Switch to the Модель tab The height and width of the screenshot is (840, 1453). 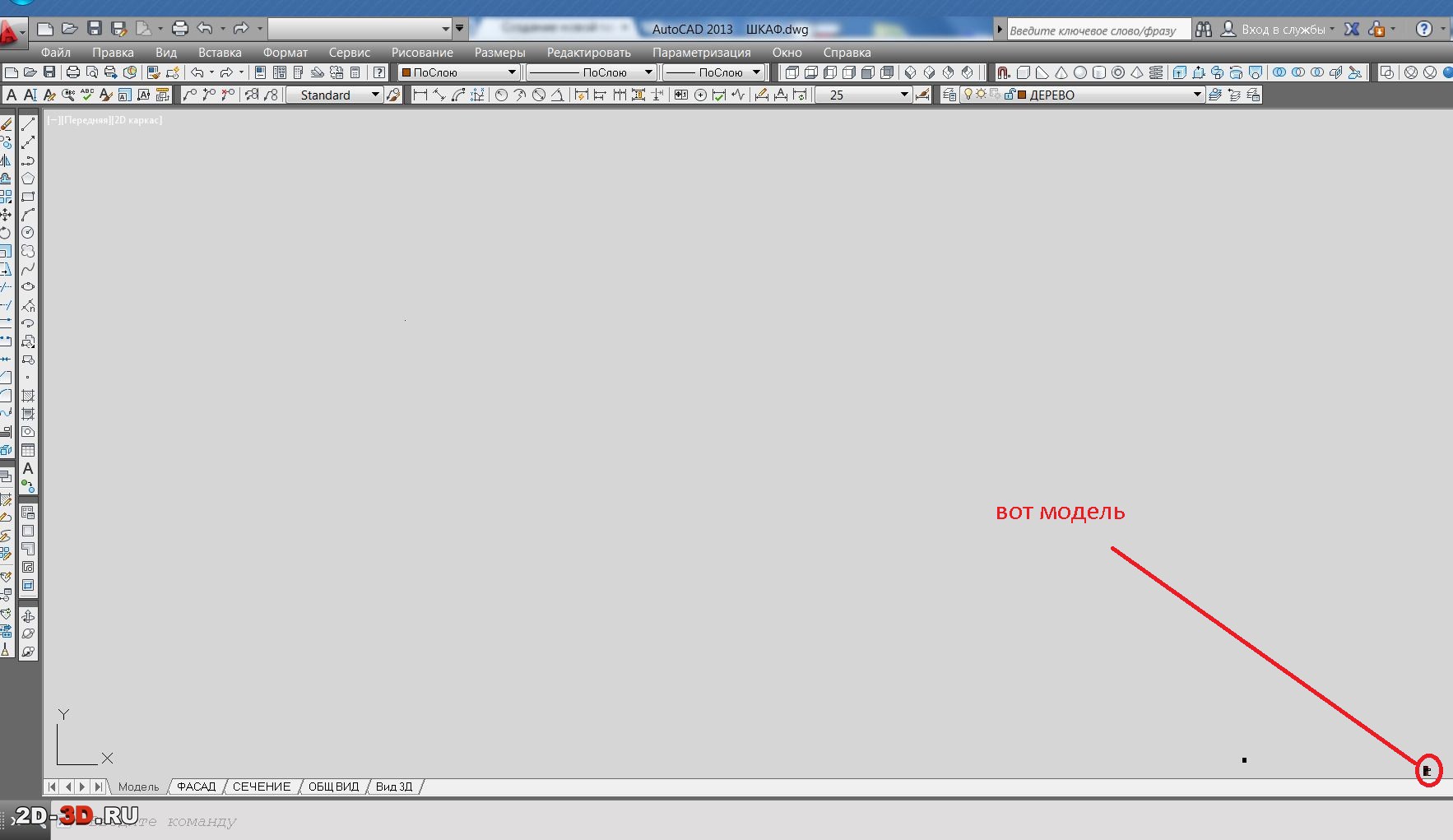[138, 787]
